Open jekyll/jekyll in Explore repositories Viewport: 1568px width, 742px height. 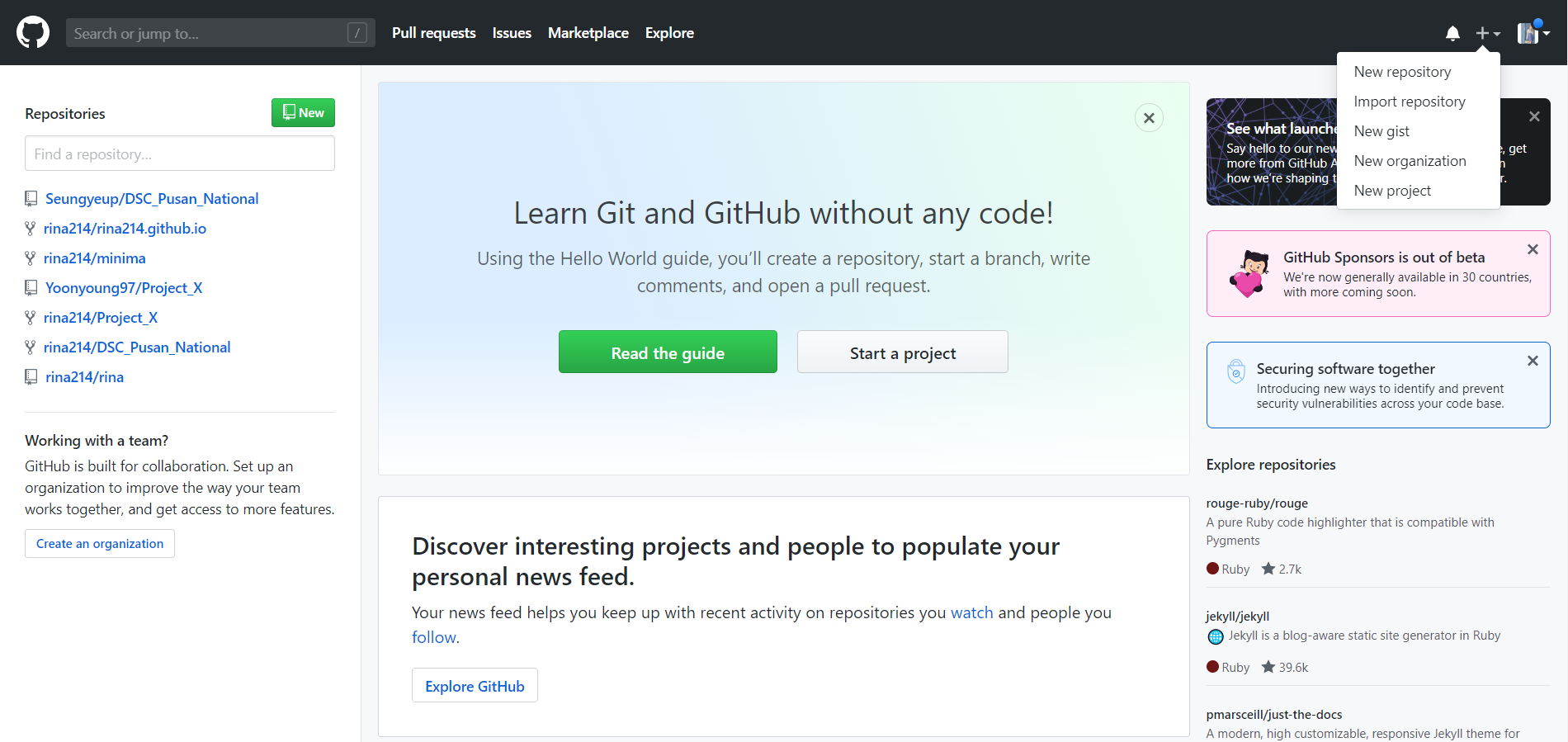(x=1238, y=617)
